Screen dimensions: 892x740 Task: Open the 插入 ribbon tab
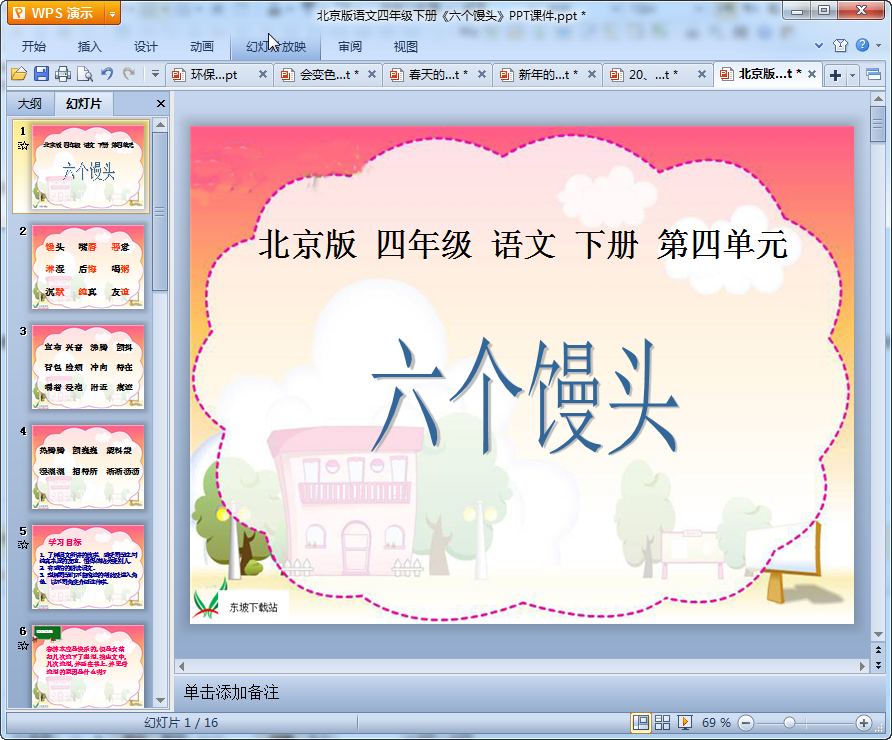(x=89, y=47)
